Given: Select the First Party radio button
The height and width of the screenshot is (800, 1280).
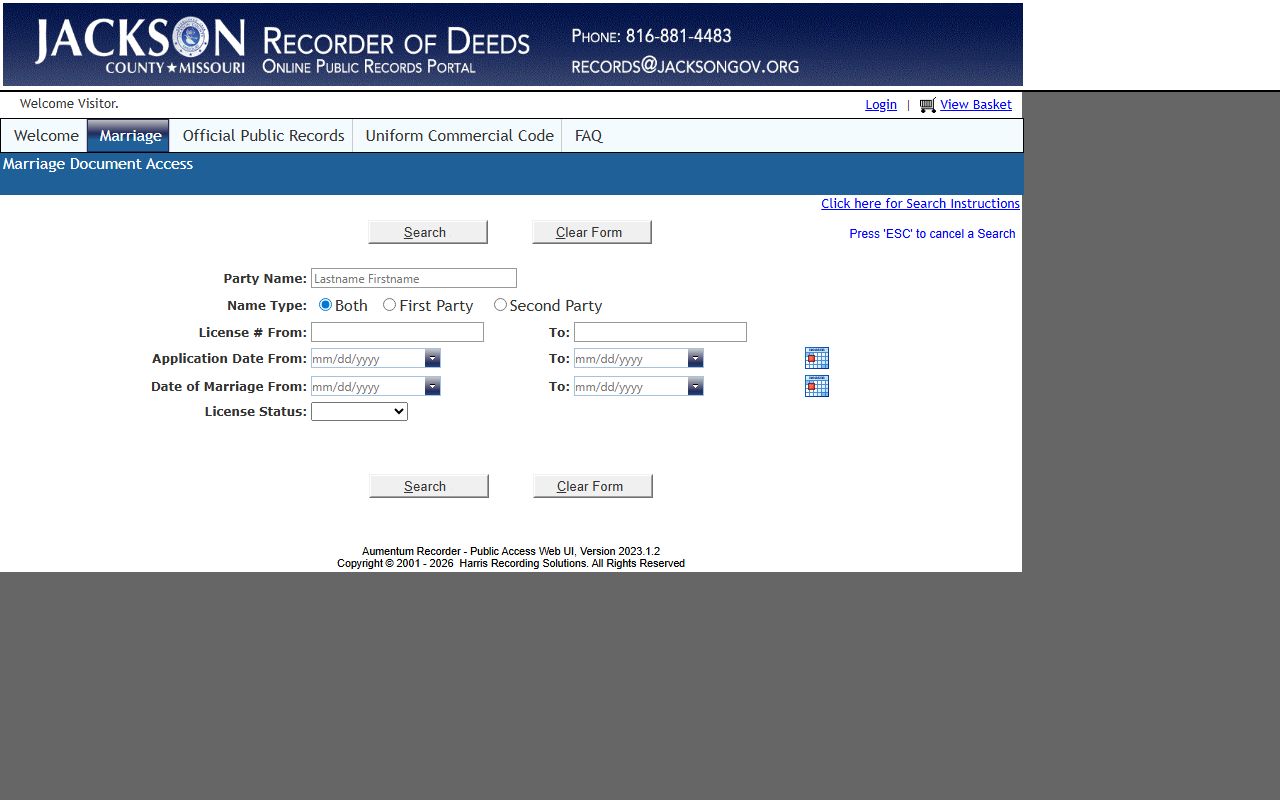Looking at the screenshot, I should pos(389,305).
